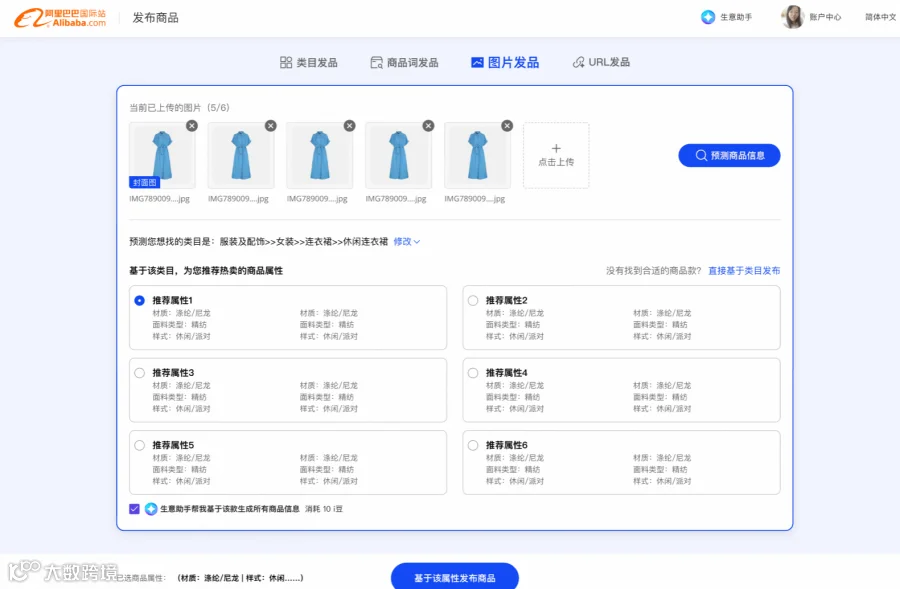This screenshot has width=900, height=589.
Task: Remove the second uploaded dress image
Action: (270, 126)
